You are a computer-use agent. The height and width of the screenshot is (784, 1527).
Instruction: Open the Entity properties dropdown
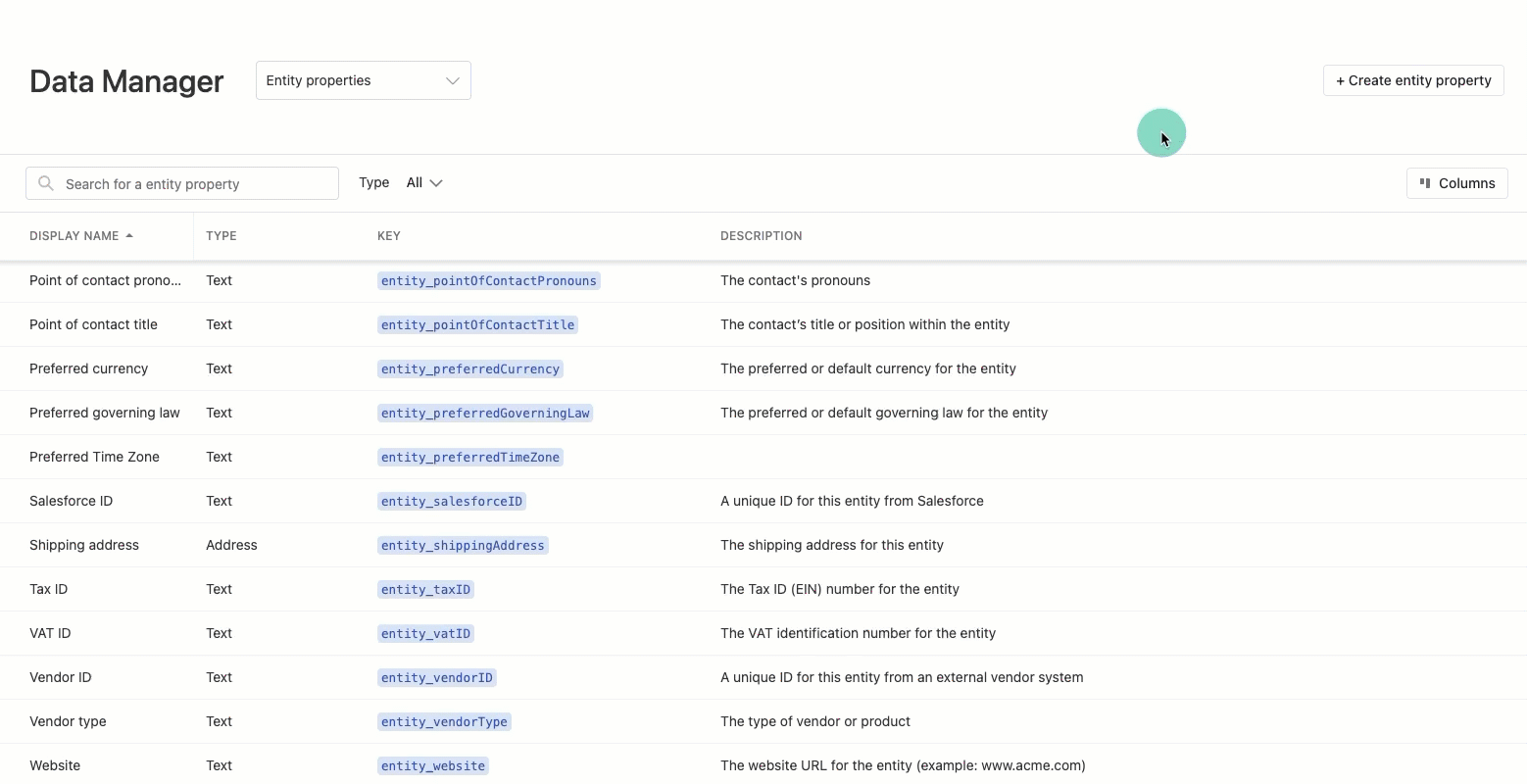[363, 80]
